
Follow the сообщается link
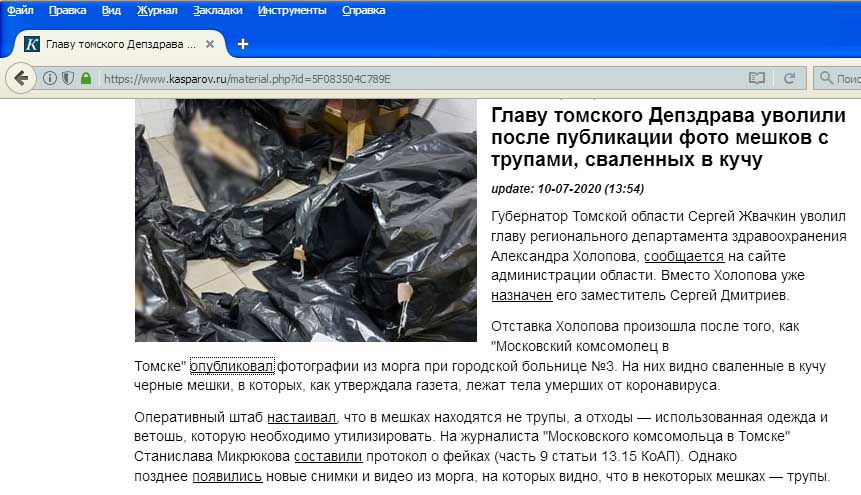click(684, 257)
